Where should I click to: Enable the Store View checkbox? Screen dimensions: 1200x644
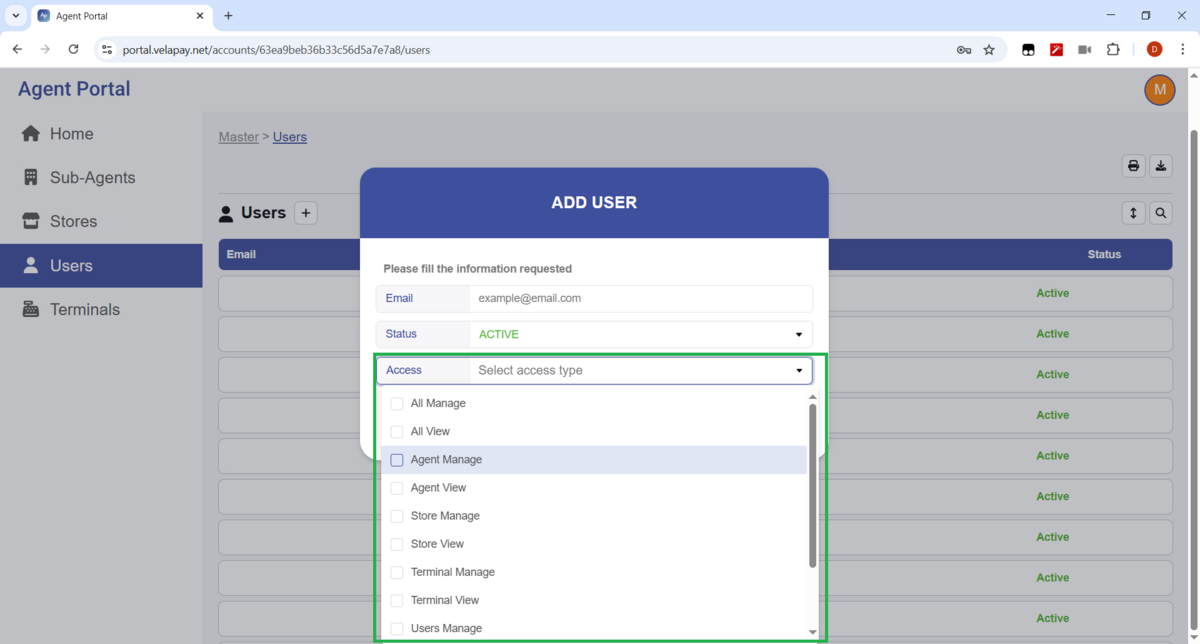click(x=397, y=544)
